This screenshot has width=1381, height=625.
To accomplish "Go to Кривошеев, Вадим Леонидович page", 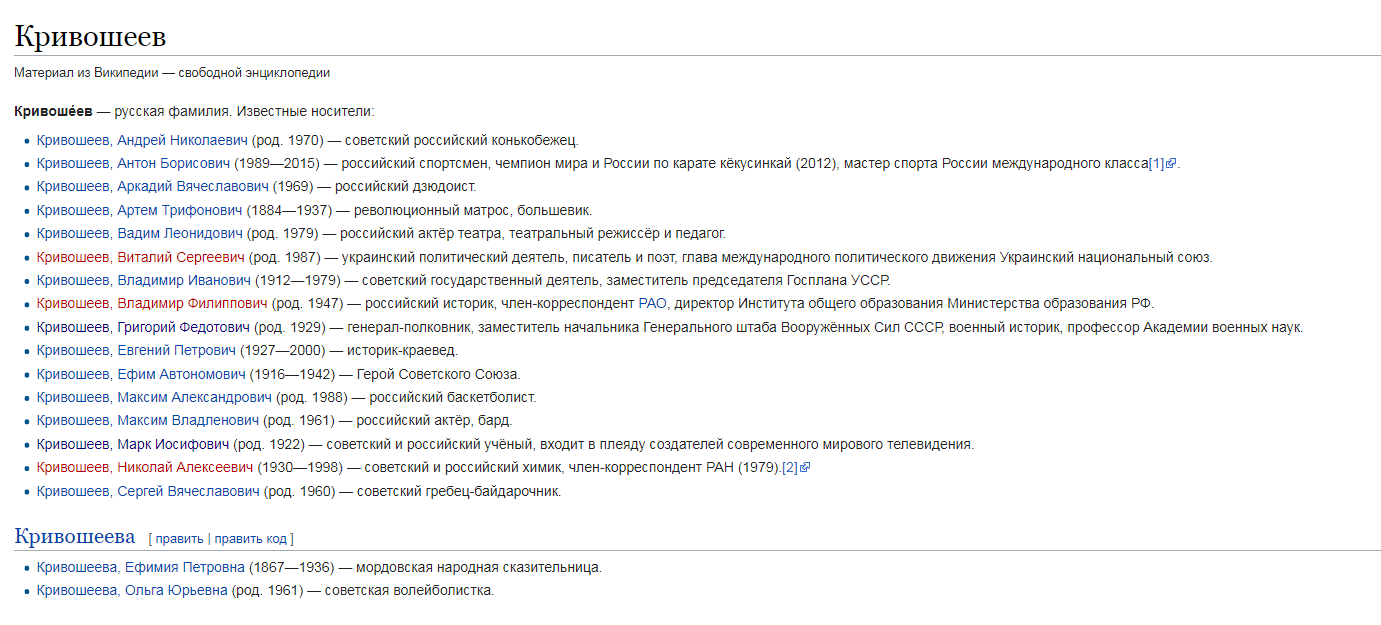I will click(x=140, y=234).
